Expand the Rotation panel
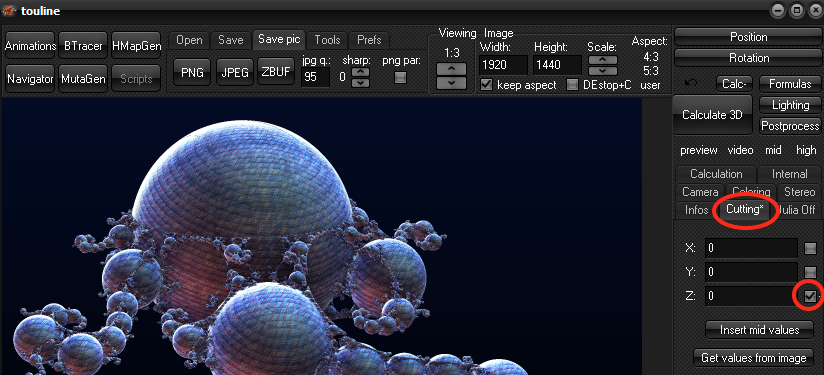The height and width of the screenshot is (375, 824). click(x=748, y=58)
